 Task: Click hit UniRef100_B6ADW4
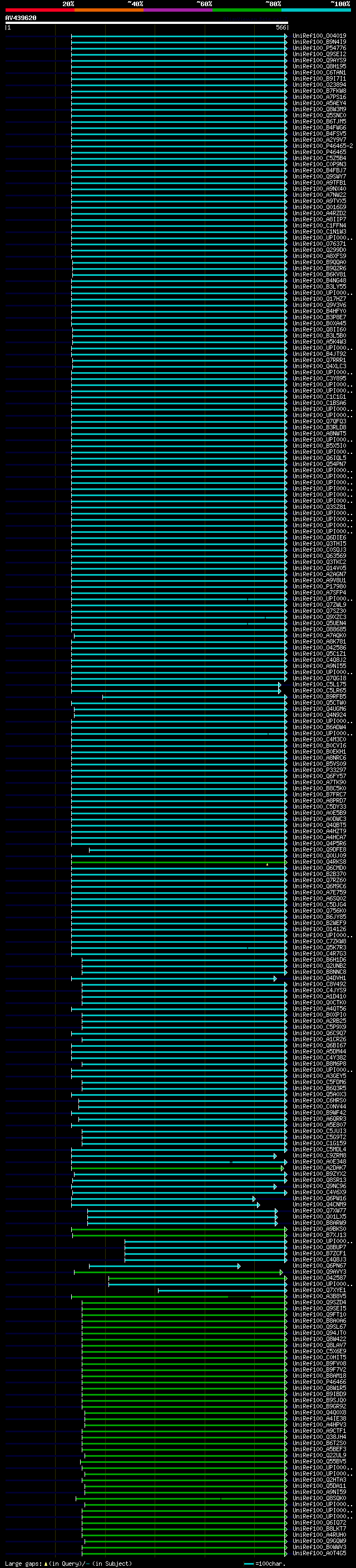[319, 727]
